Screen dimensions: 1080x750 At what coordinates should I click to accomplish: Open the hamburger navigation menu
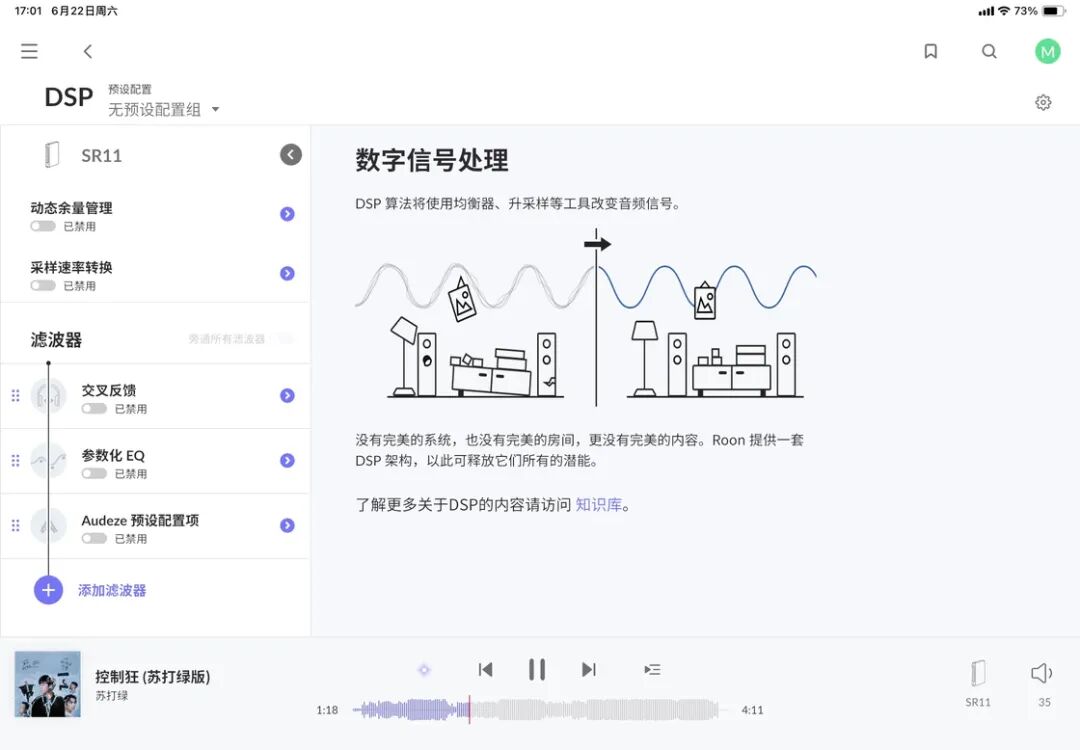tap(29, 51)
